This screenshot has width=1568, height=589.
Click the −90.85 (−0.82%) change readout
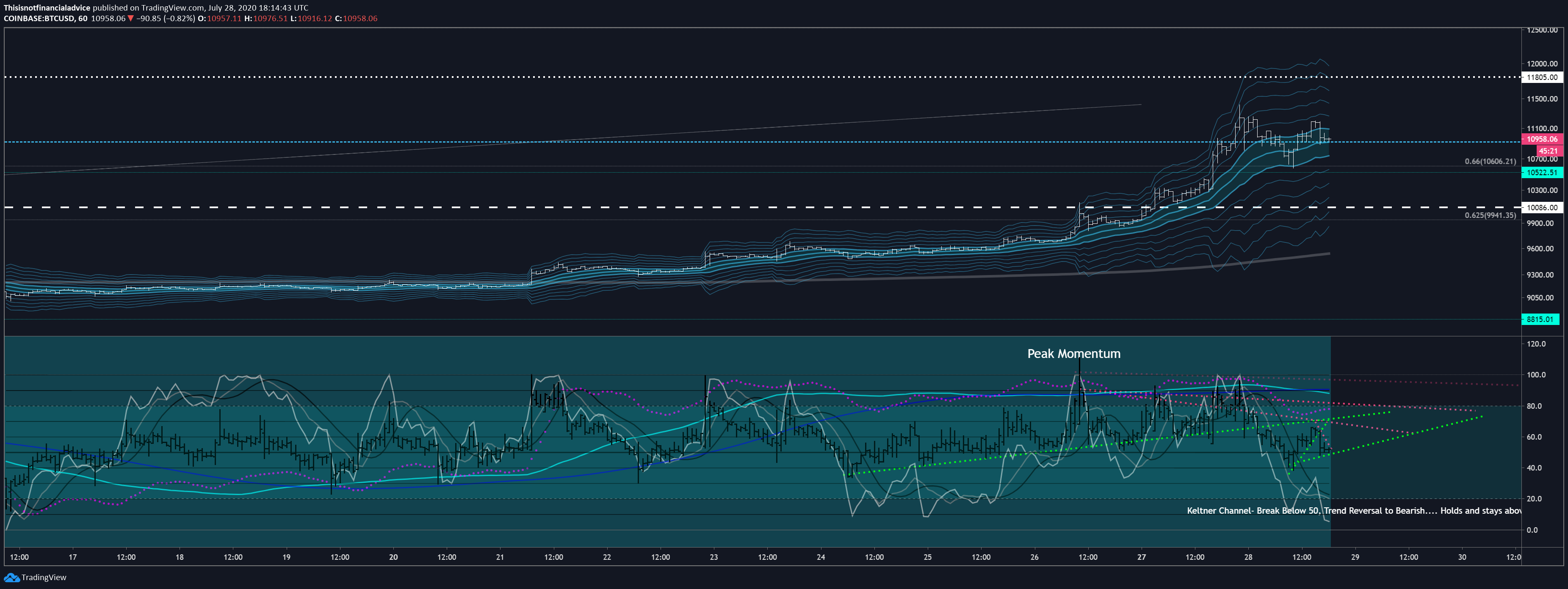(x=166, y=18)
